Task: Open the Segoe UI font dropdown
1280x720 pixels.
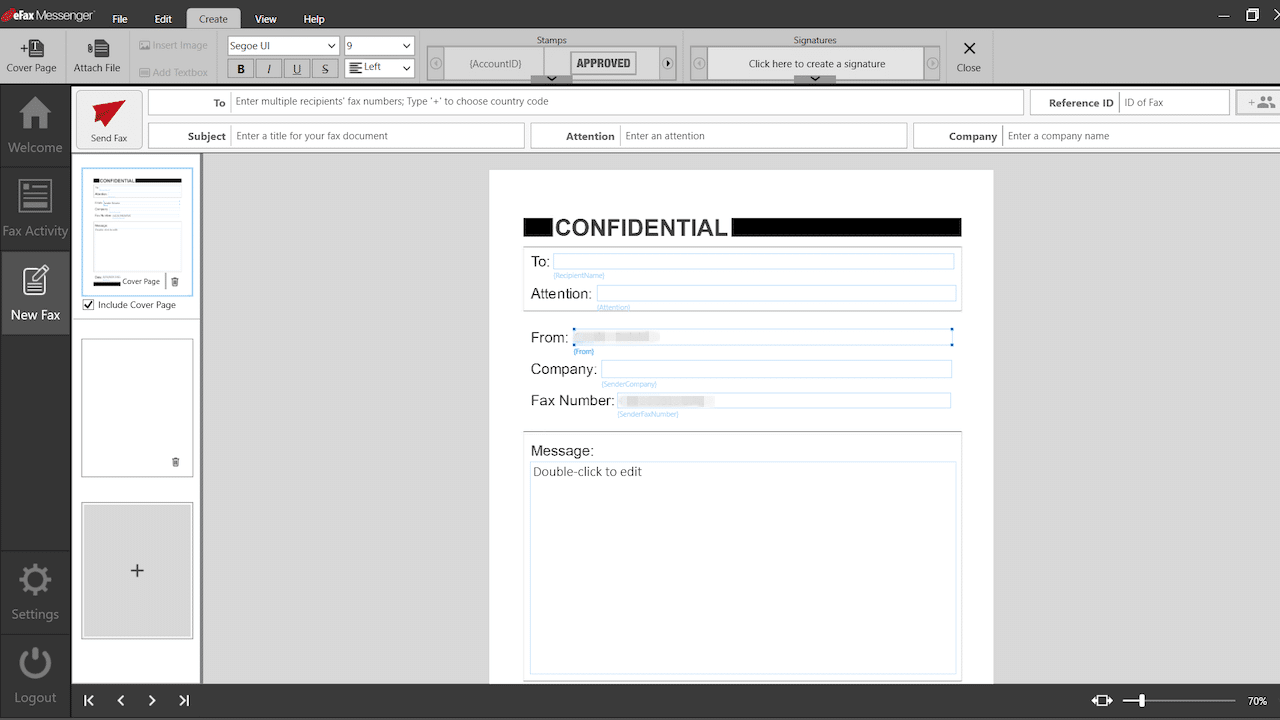Action: [282, 45]
